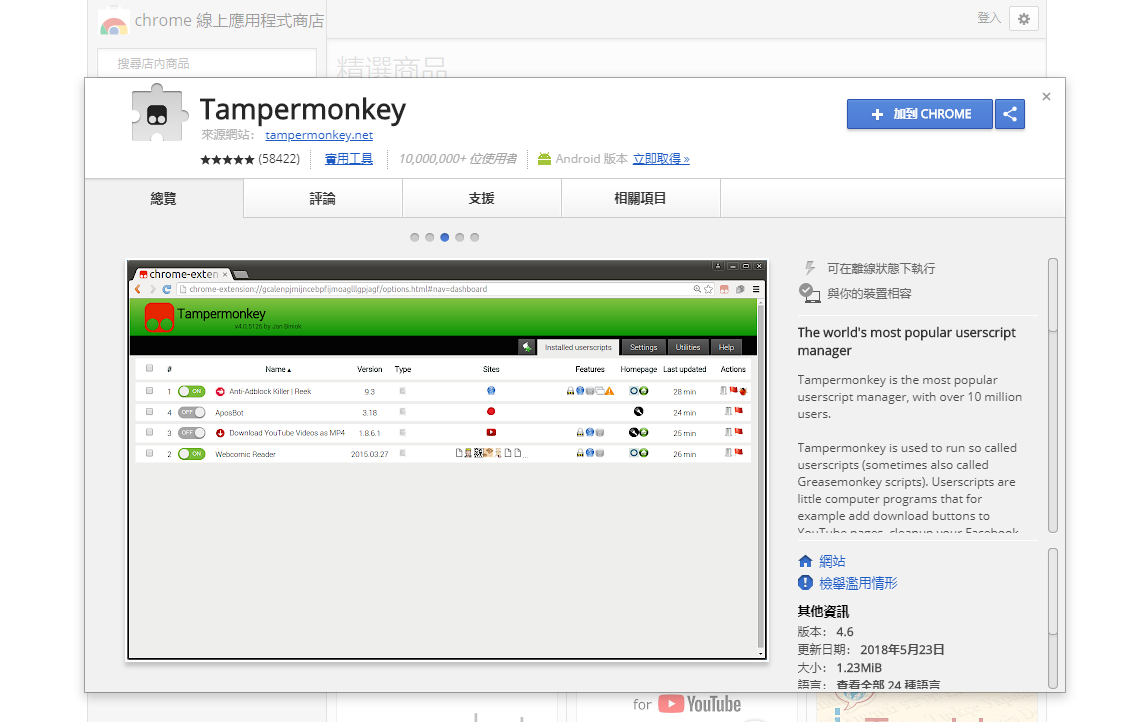Click the Tampermonkey red logo in screenshot
Image resolution: width=1141 pixels, height=722 pixels.
(159, 317)
